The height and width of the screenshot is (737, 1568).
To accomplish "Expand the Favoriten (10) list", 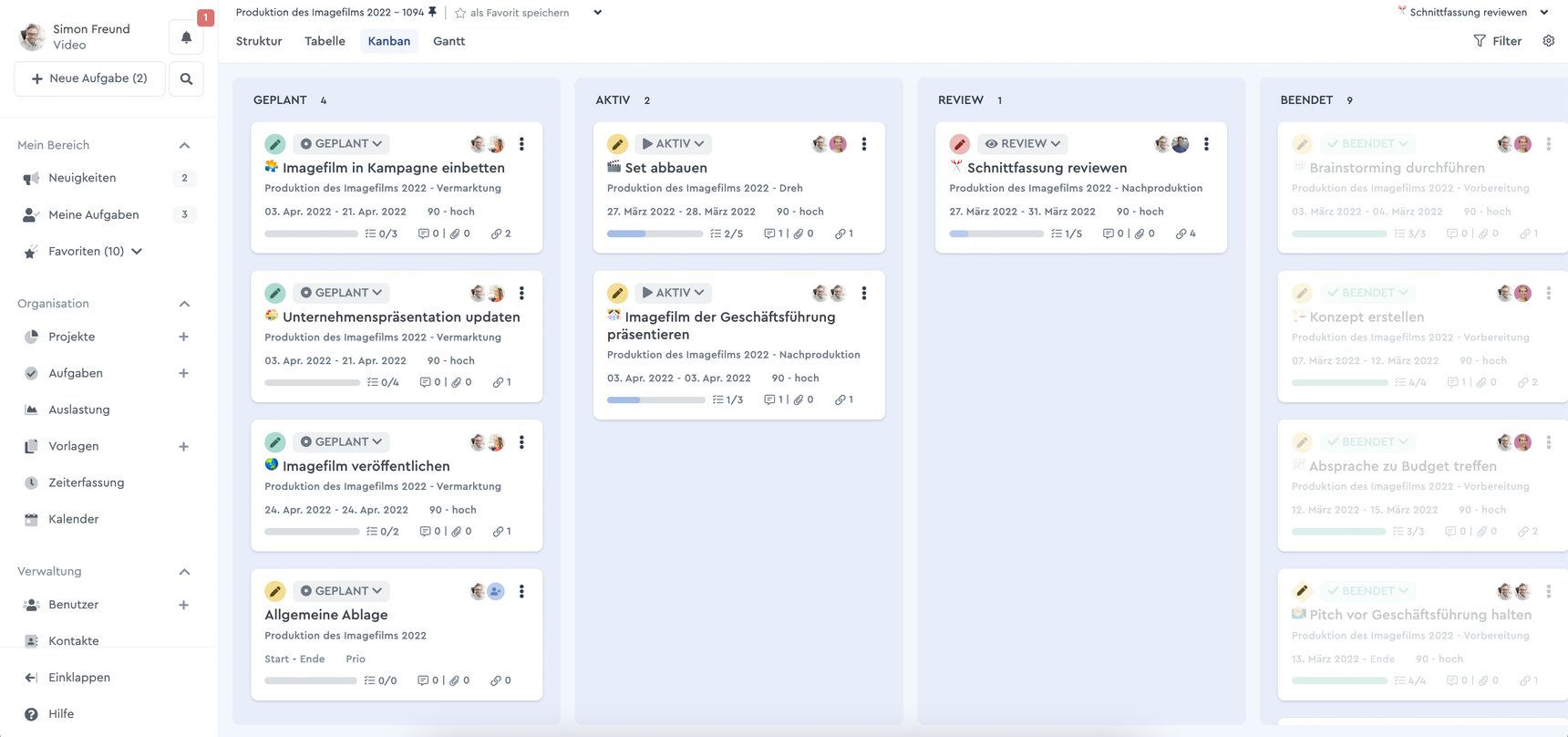I will tap(137, 251).
